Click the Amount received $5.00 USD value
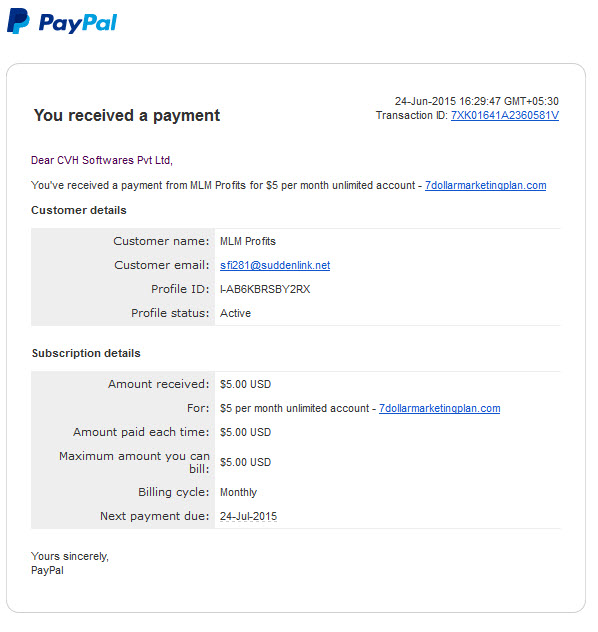Image resolution: width=598 pixels, height=632 pixels. [245, 384]
